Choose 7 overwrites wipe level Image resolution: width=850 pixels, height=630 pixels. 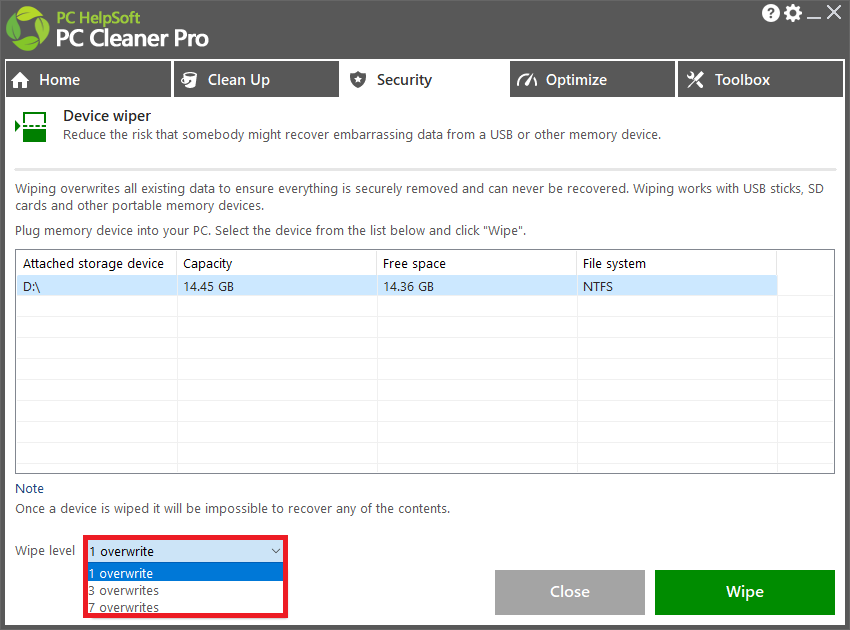[x=185, y=607]
